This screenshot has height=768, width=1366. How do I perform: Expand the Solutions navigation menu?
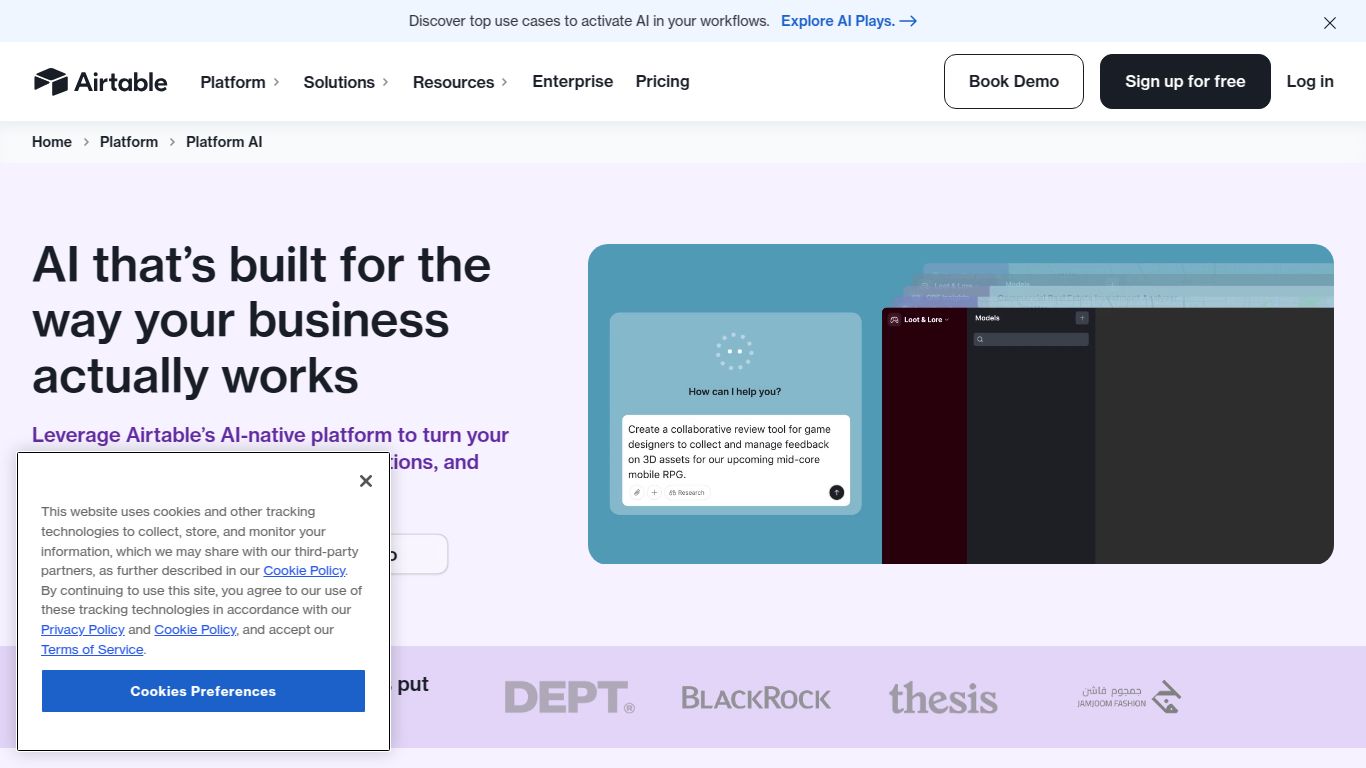[x=346, y=82]
